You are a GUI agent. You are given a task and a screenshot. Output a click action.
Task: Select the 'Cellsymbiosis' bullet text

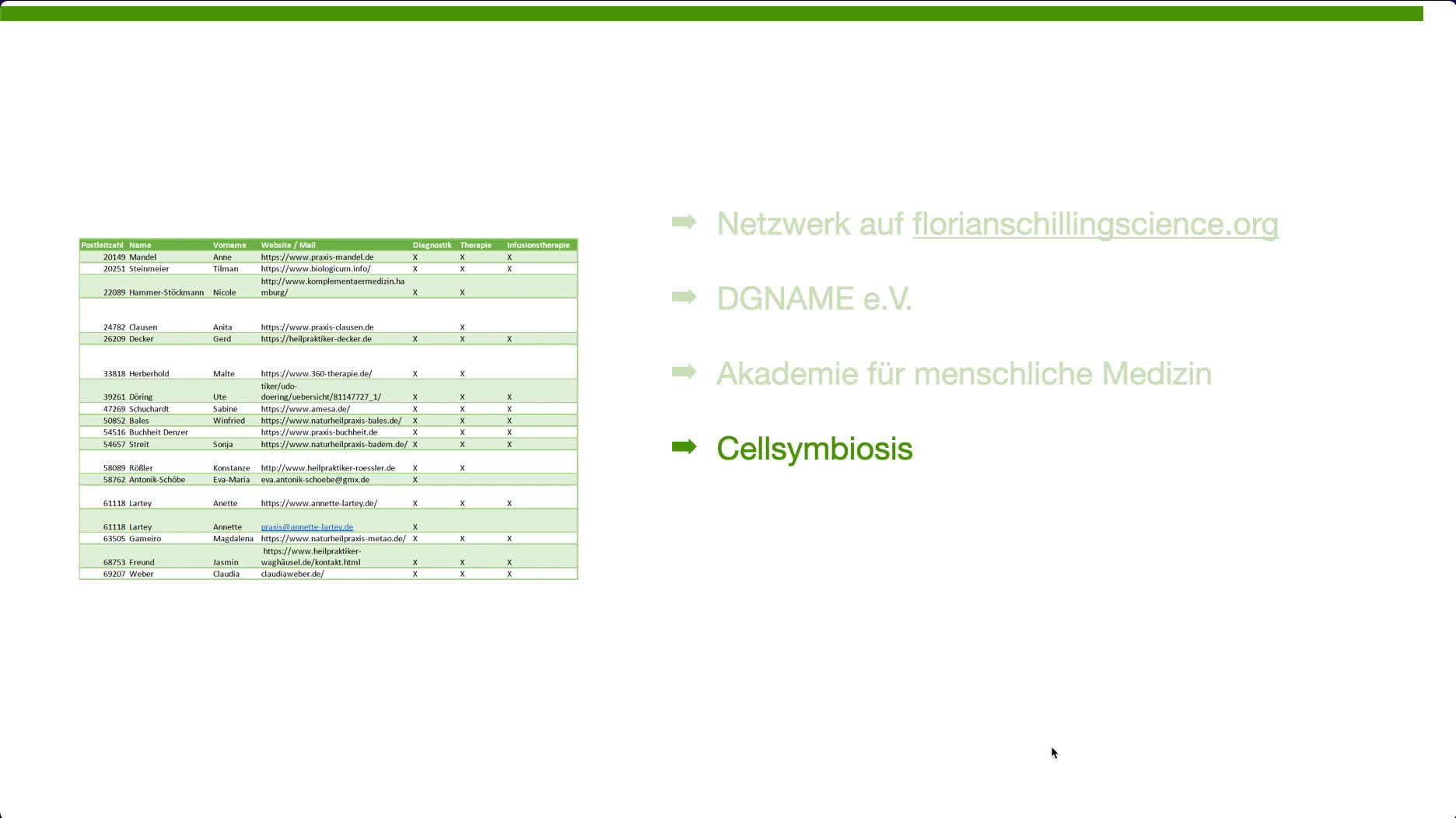coord(814,449)
